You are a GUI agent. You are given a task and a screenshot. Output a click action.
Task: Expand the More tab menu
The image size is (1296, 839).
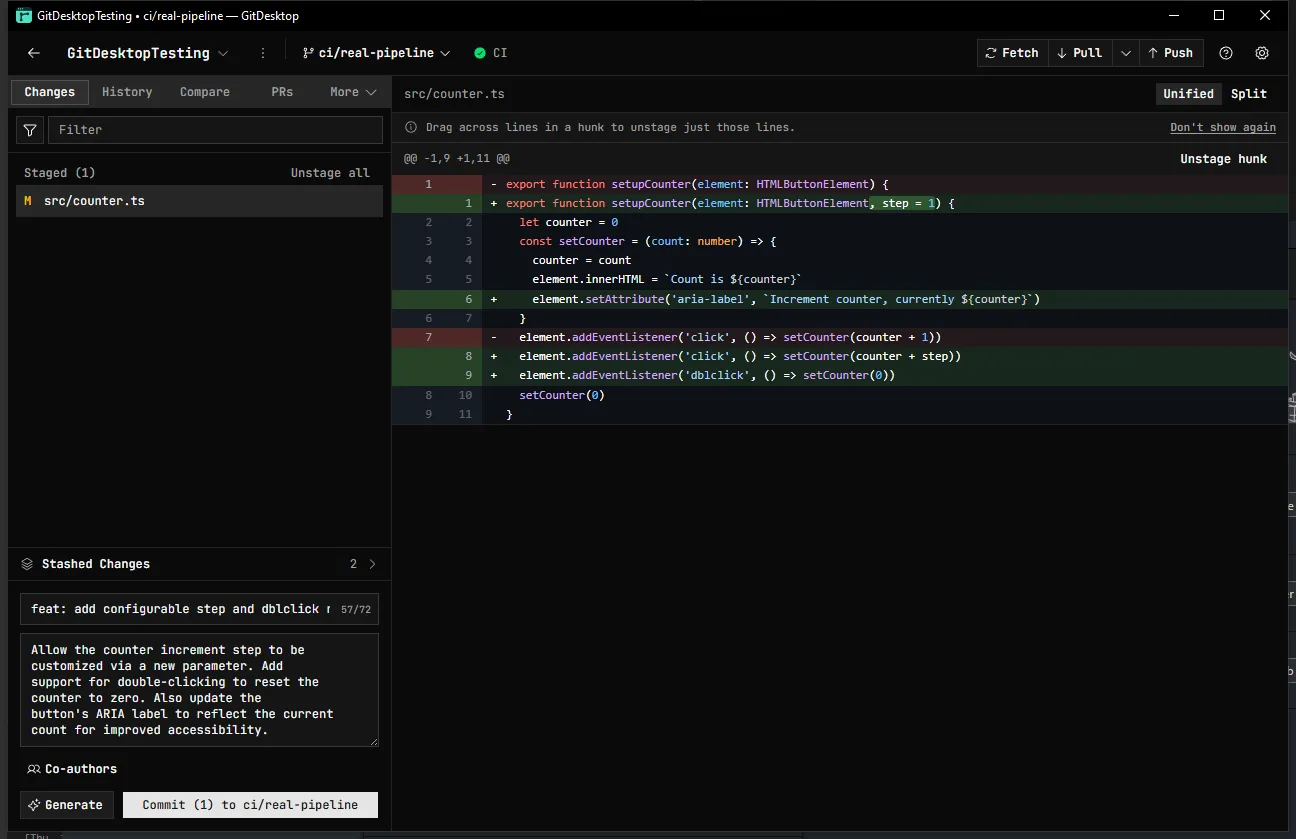pos(353,92)
